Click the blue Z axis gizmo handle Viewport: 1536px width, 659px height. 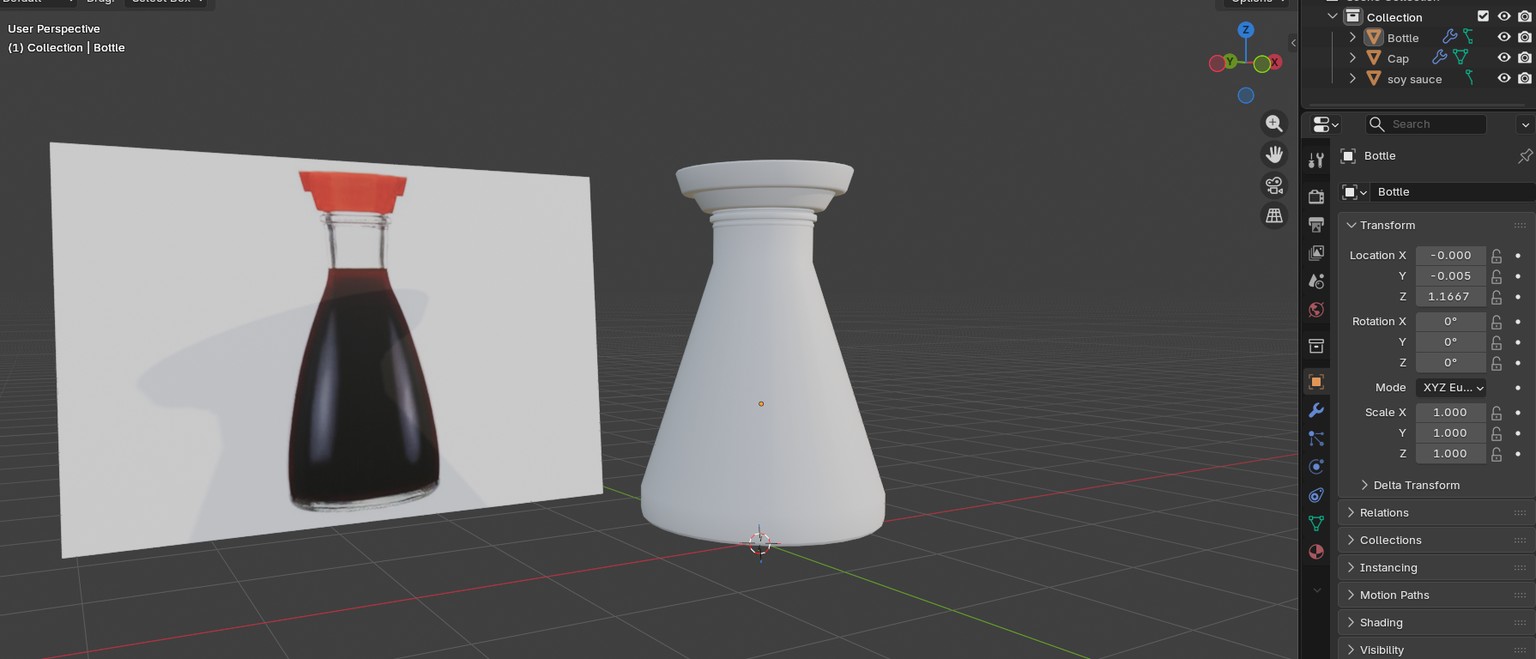[1246, 30]
